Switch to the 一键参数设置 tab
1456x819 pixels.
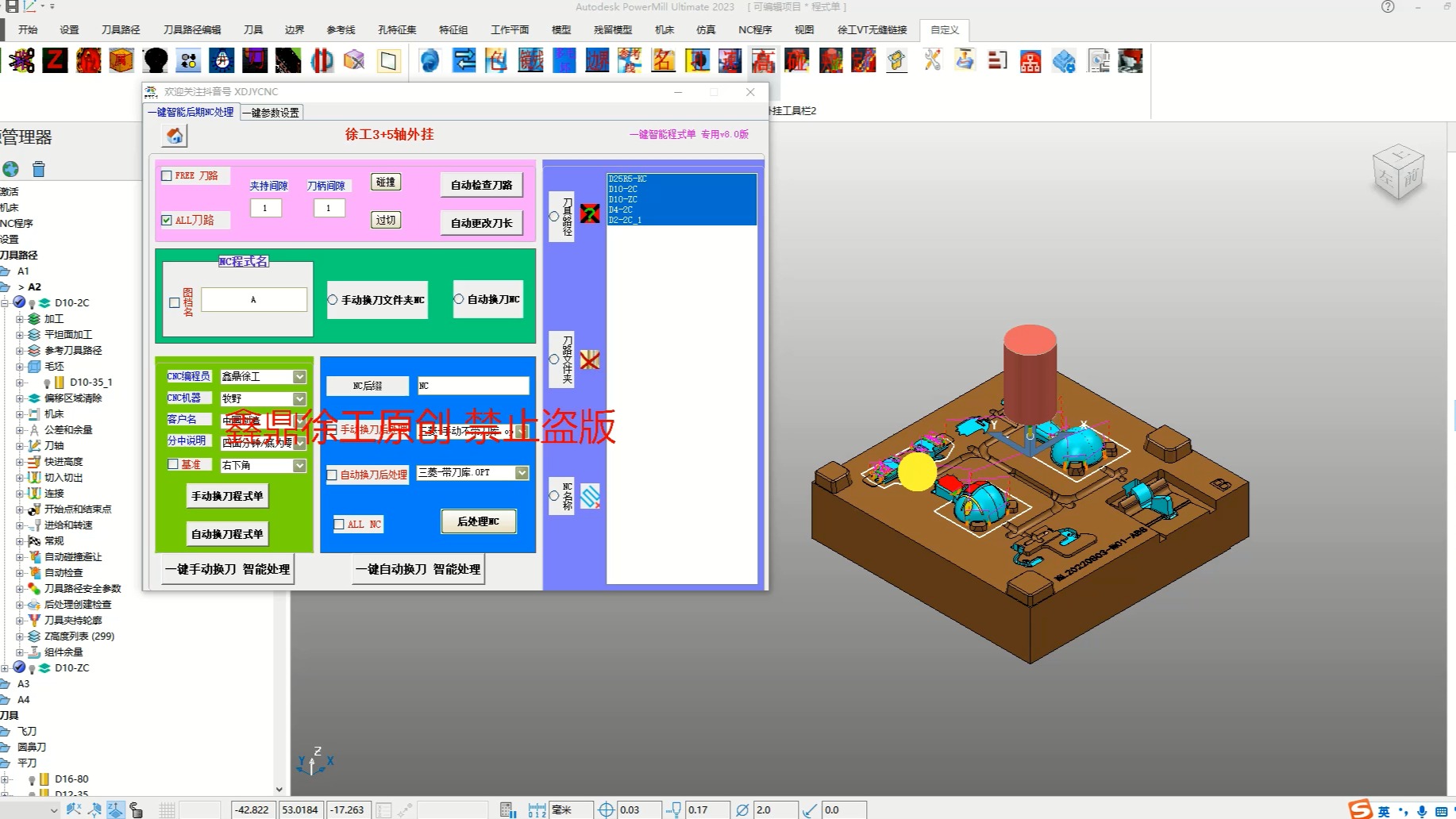coord(272,113)
